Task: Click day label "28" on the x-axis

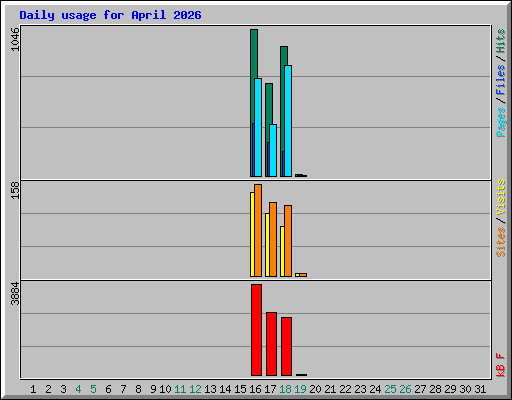Action: coord(435,389)
